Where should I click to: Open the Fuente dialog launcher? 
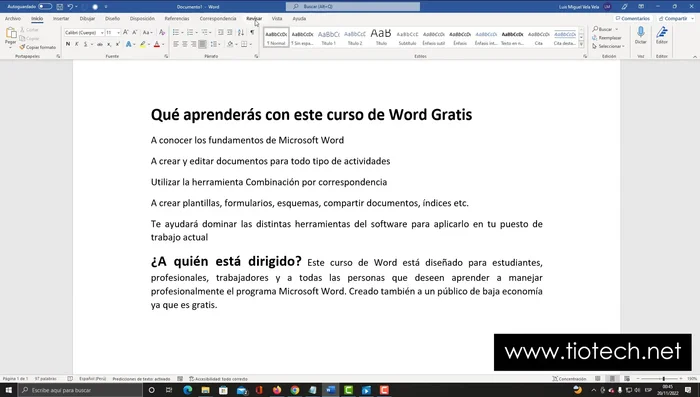pyautogui.click(x=166, y=56)
